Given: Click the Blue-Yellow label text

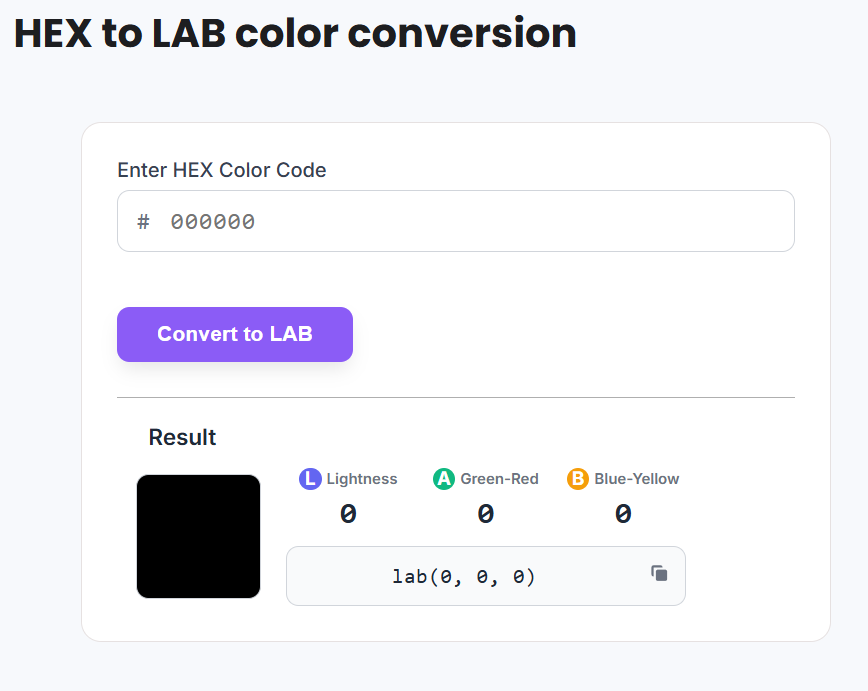Looking at the screenshot, I should [x=637, y=479].
